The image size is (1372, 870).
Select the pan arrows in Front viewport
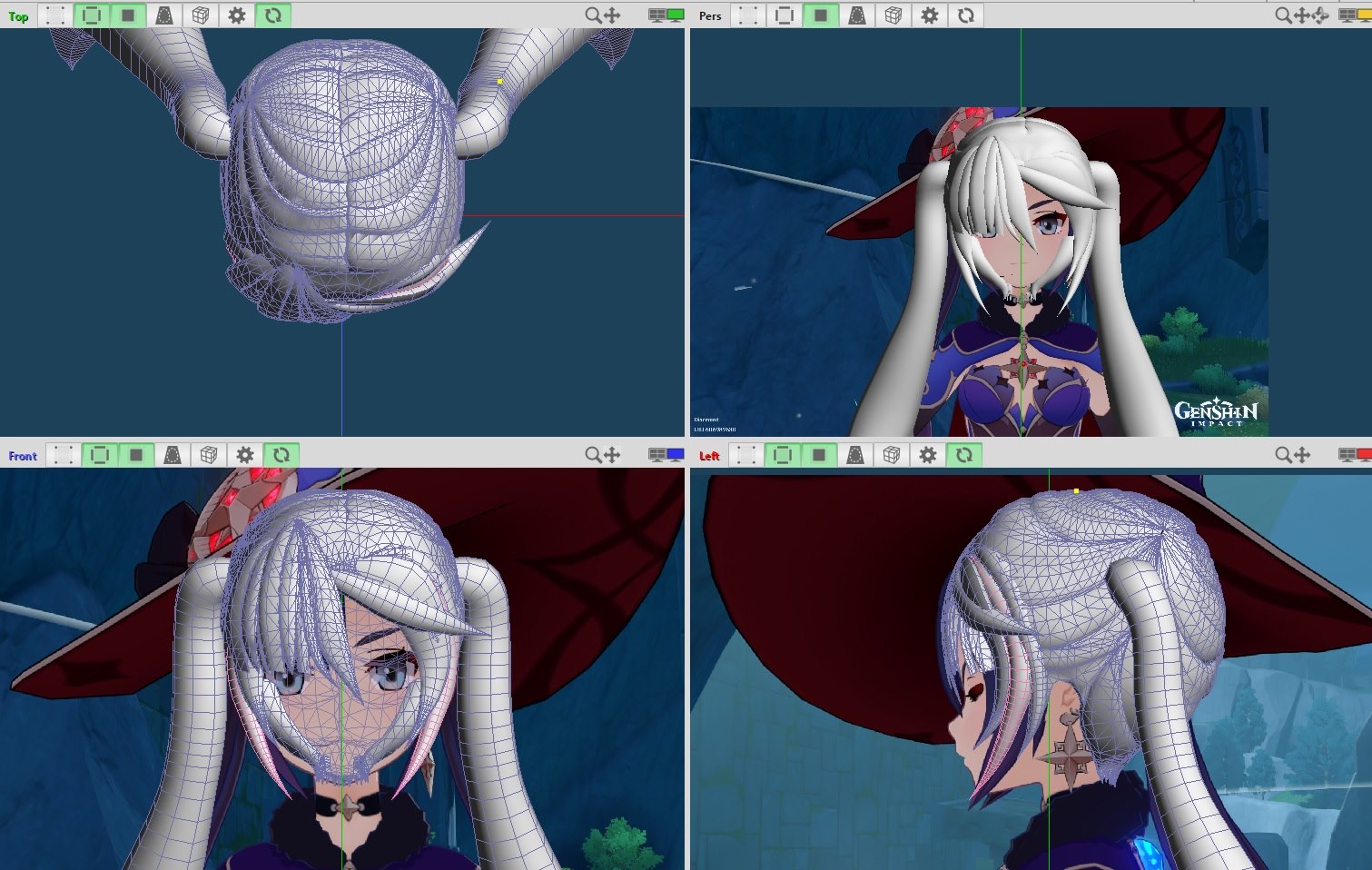pos(612,455)
